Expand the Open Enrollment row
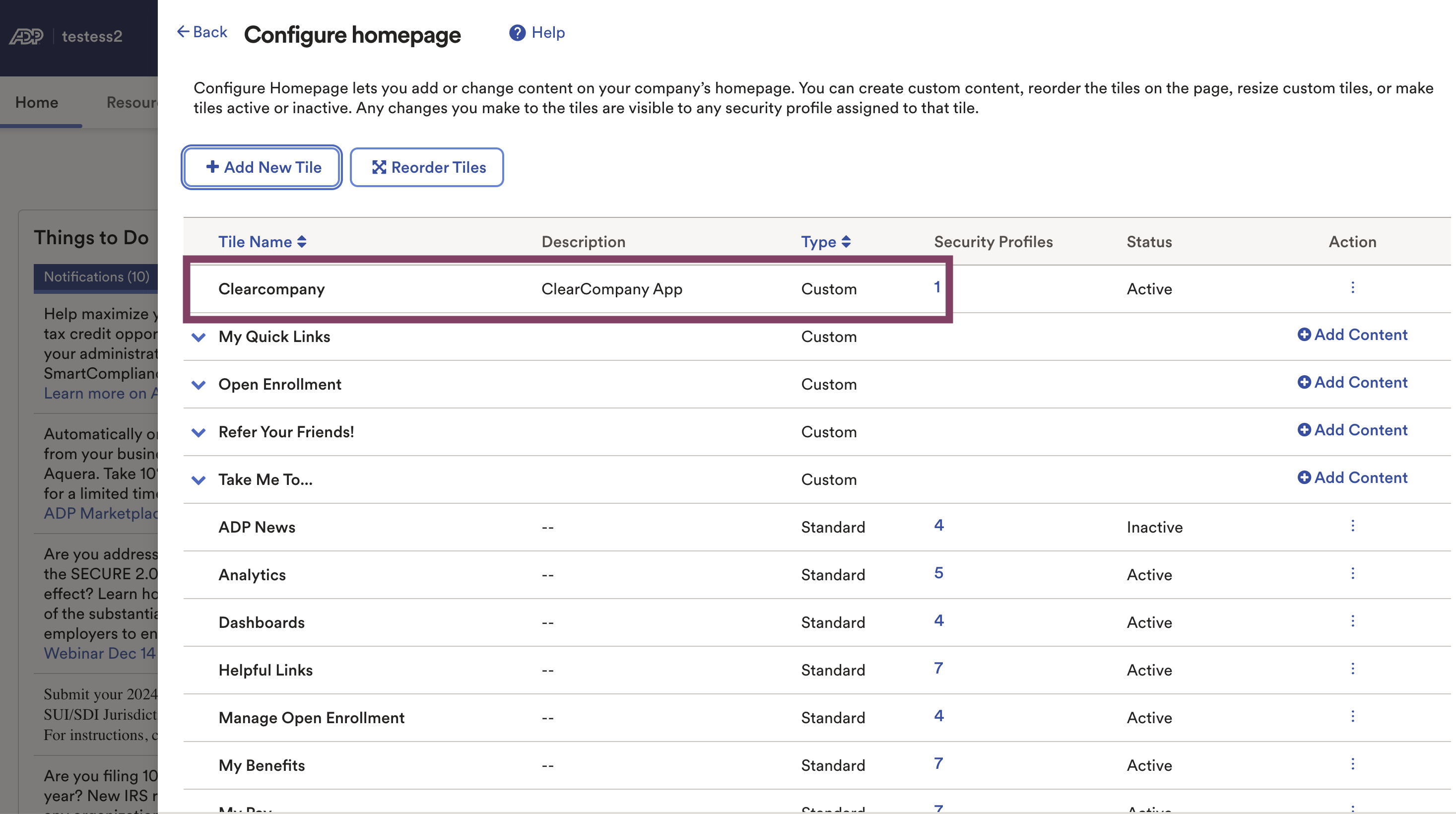1456x814 pixels. click(x=199, y=385)
